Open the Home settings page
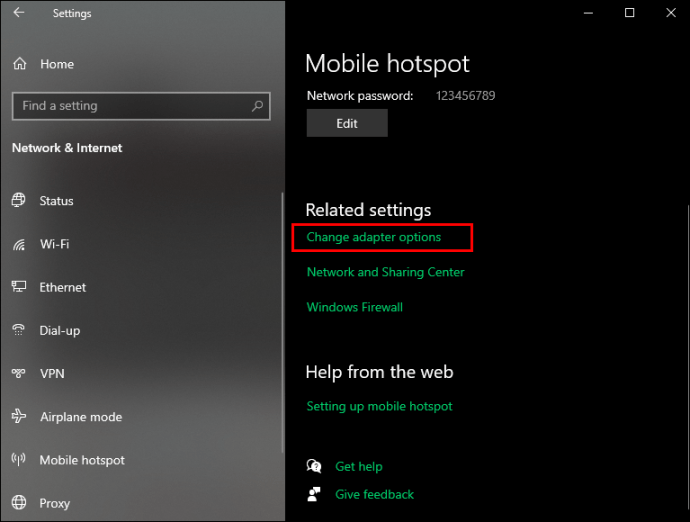This screenshot has width=690, height=522. coord(57,64)
